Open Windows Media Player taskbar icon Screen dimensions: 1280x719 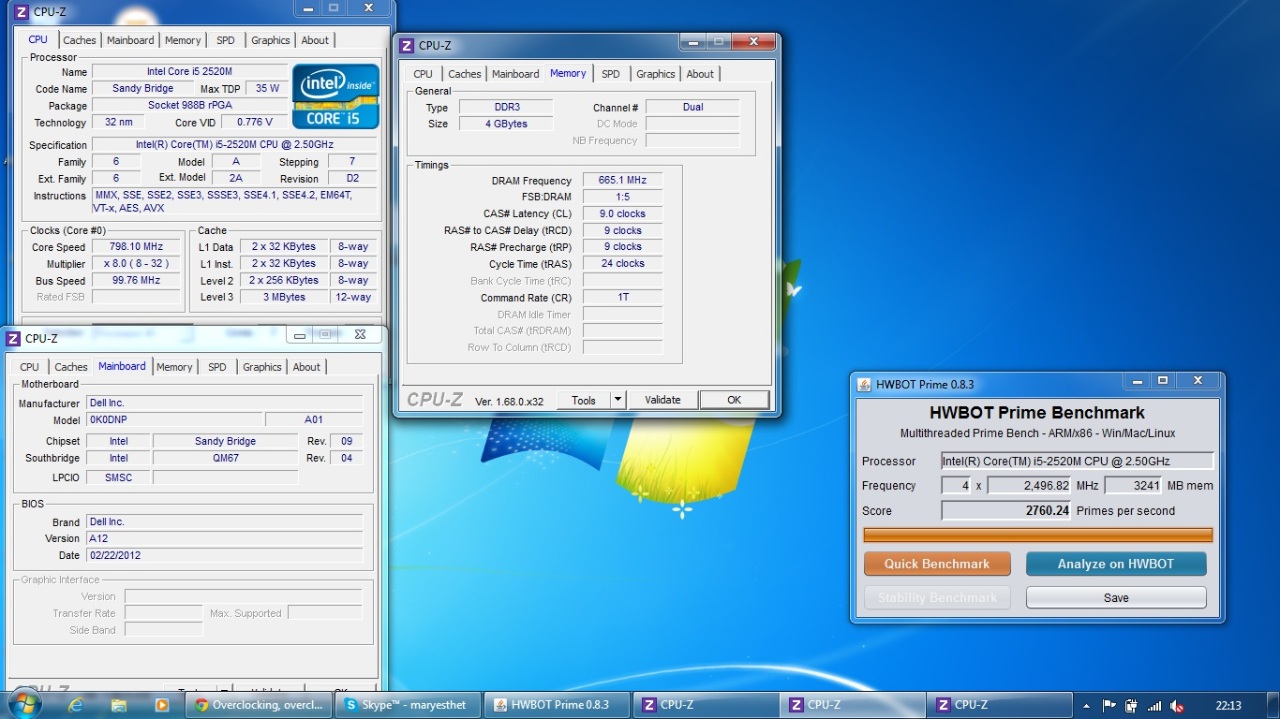162,705
